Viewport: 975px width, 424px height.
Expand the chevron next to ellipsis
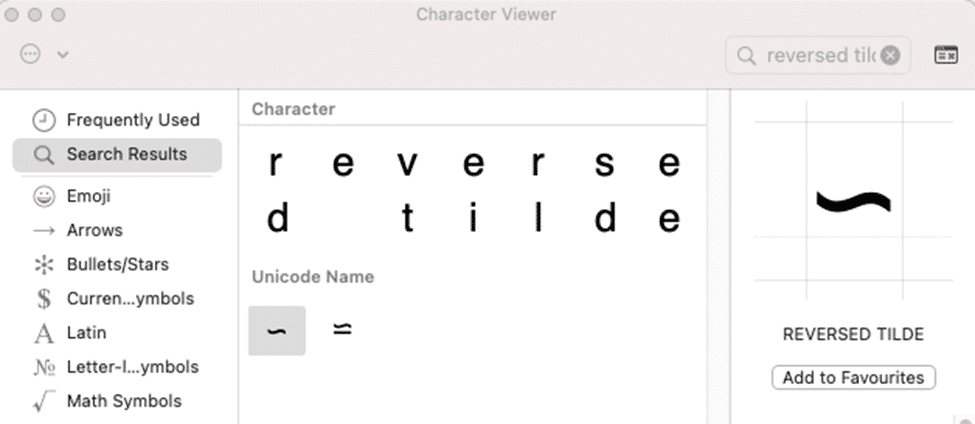tap(62, 55)
